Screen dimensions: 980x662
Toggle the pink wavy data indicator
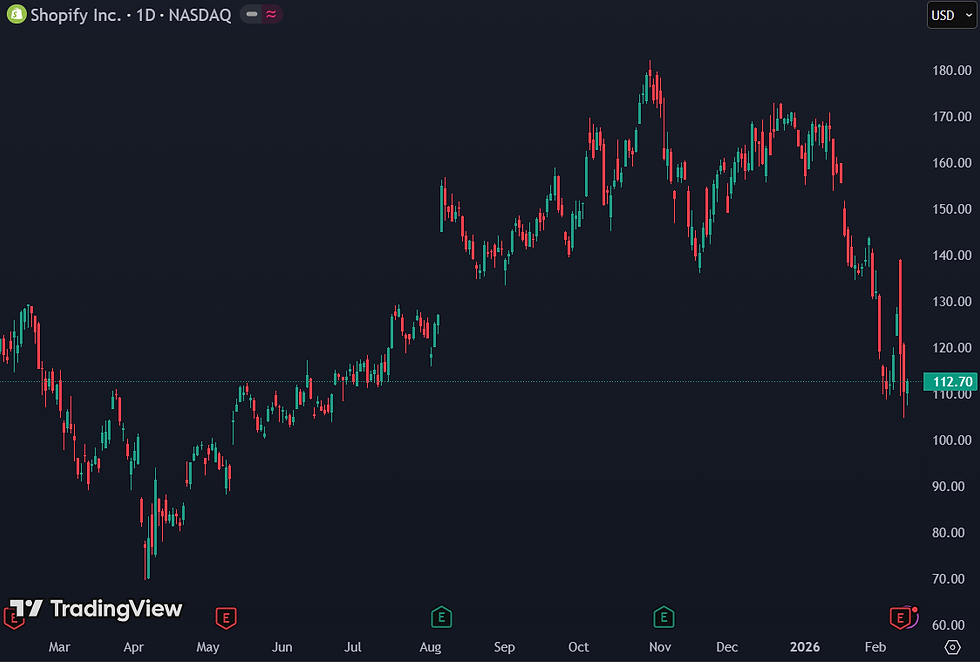(x=271, y=14)
